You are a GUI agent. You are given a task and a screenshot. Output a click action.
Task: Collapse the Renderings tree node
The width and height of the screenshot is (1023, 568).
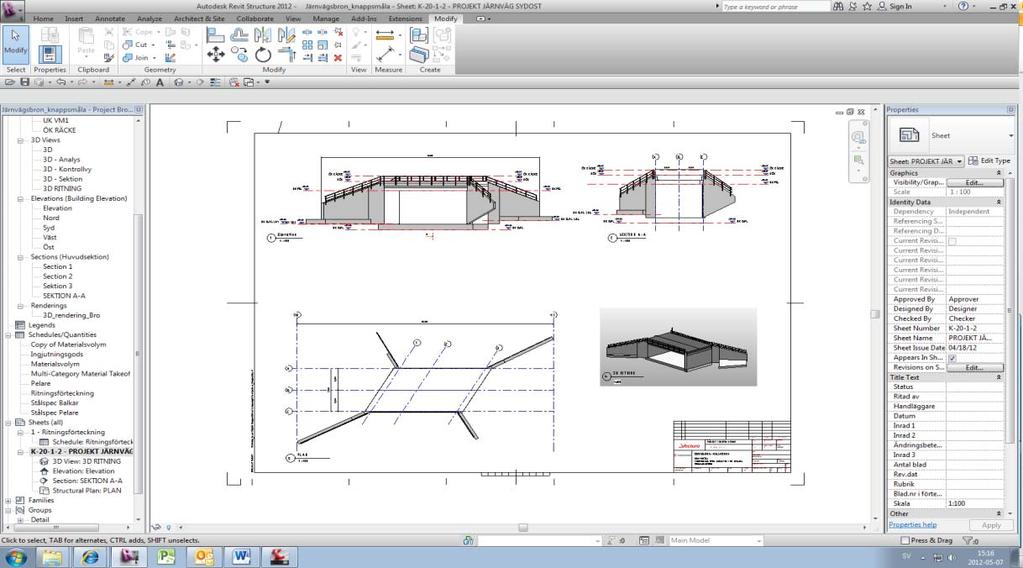click(20, 306)
